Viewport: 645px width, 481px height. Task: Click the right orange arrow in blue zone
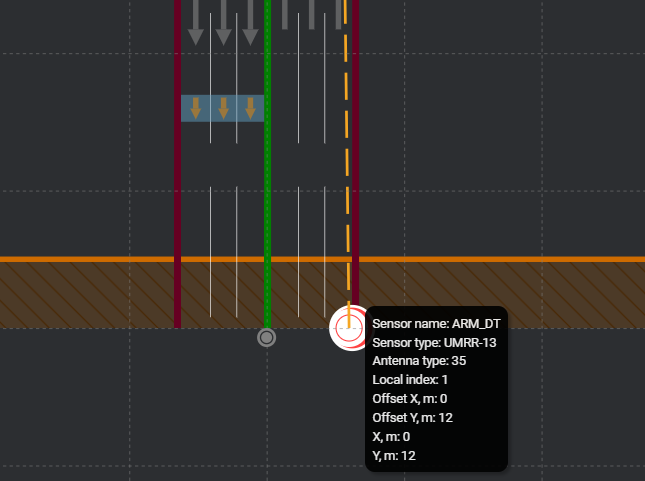[x=250, y=108]
